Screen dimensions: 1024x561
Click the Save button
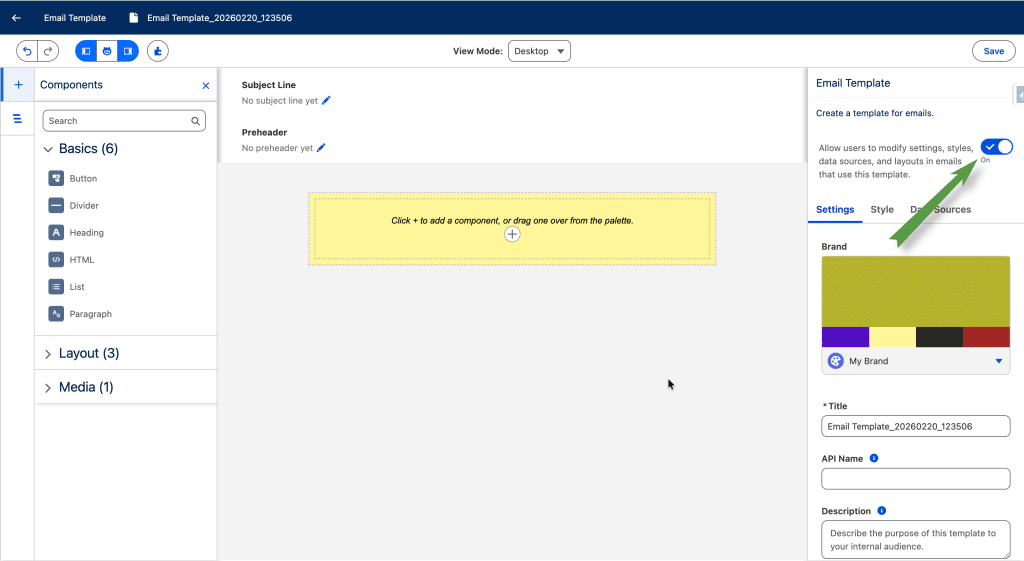(993, 51)
